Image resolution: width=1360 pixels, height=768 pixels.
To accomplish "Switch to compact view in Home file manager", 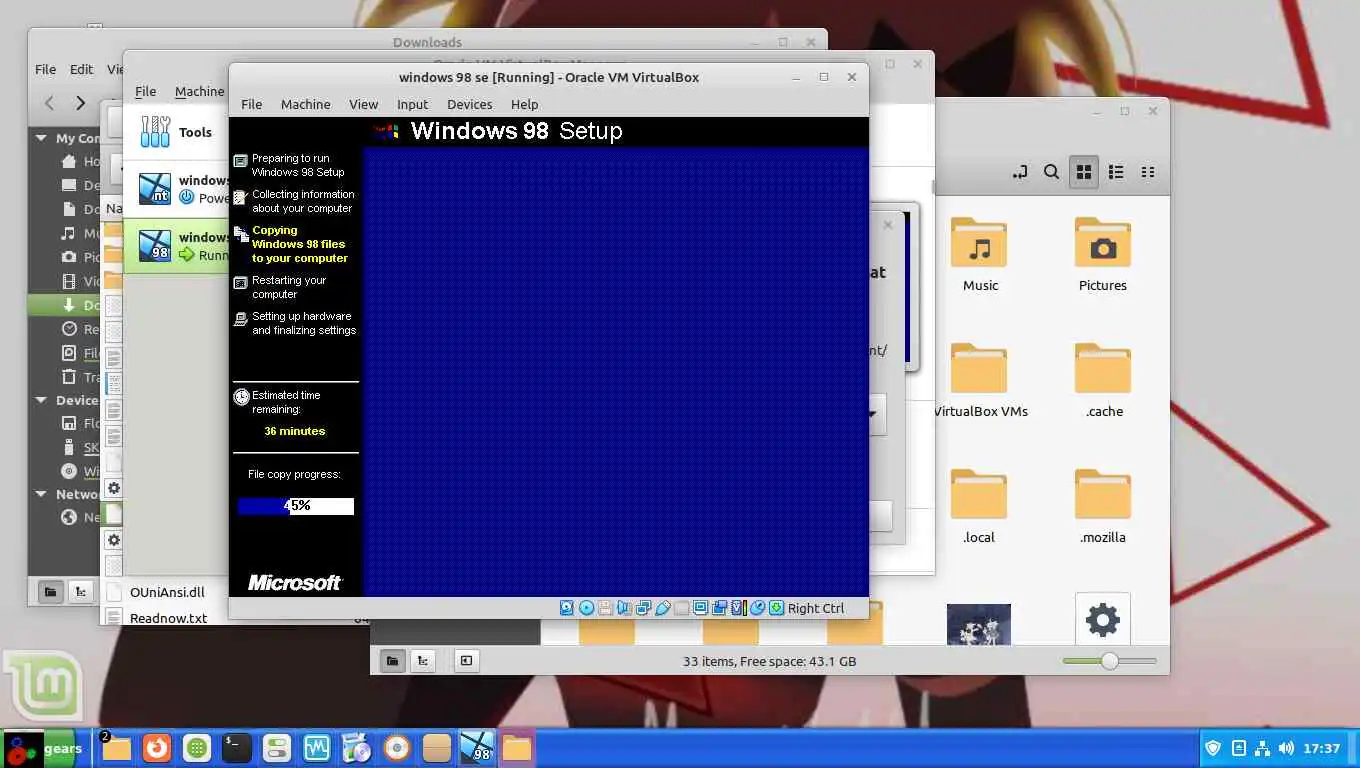I will pos(1148,172).
